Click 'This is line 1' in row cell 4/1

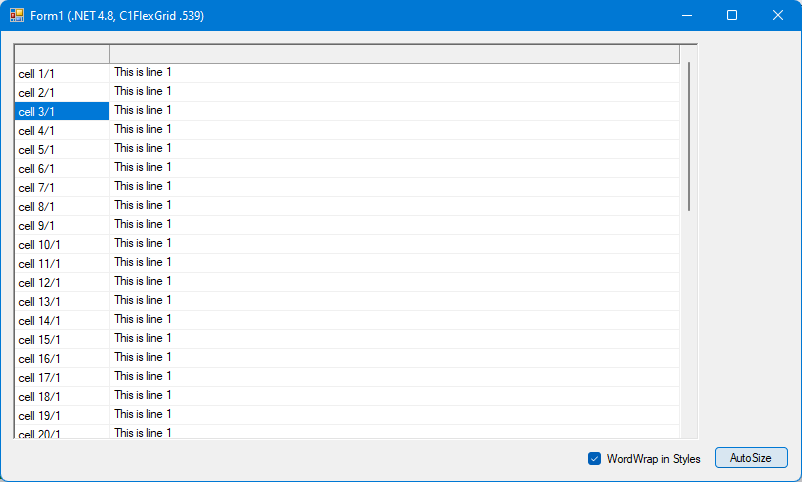coord(143,129)
